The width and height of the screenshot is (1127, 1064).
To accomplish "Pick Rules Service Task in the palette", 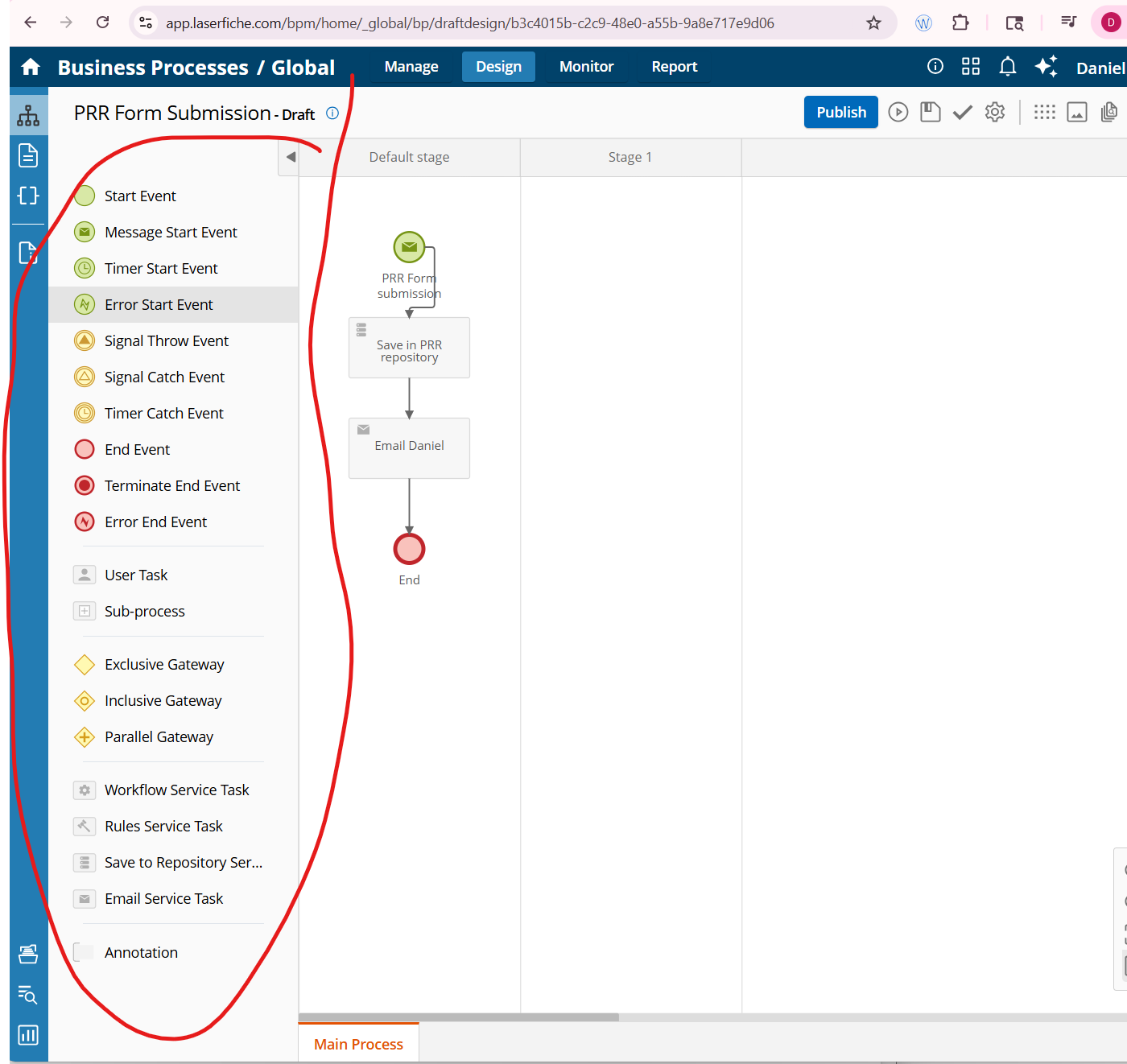I will pos(173,826).
